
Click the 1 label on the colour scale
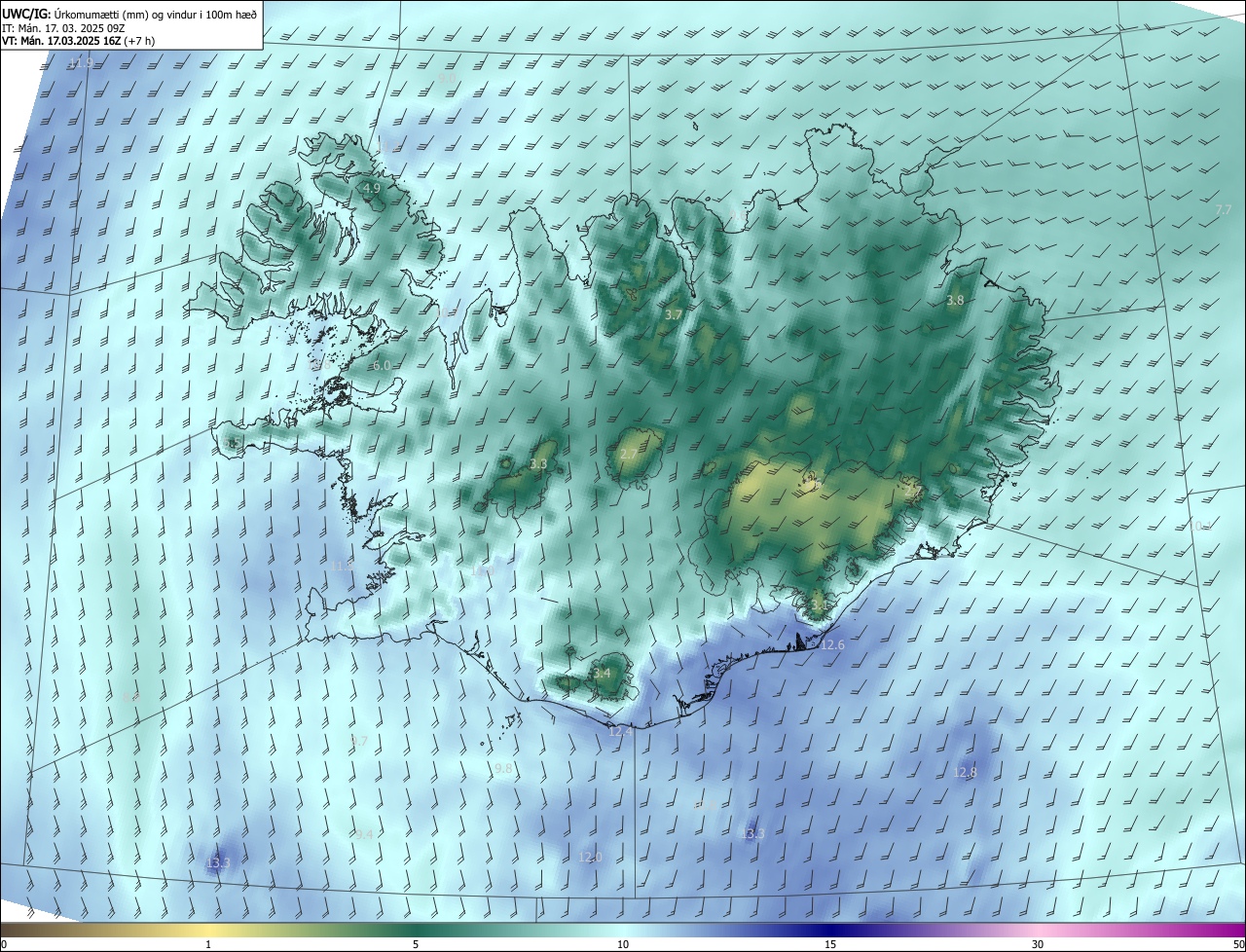[209, 945]
